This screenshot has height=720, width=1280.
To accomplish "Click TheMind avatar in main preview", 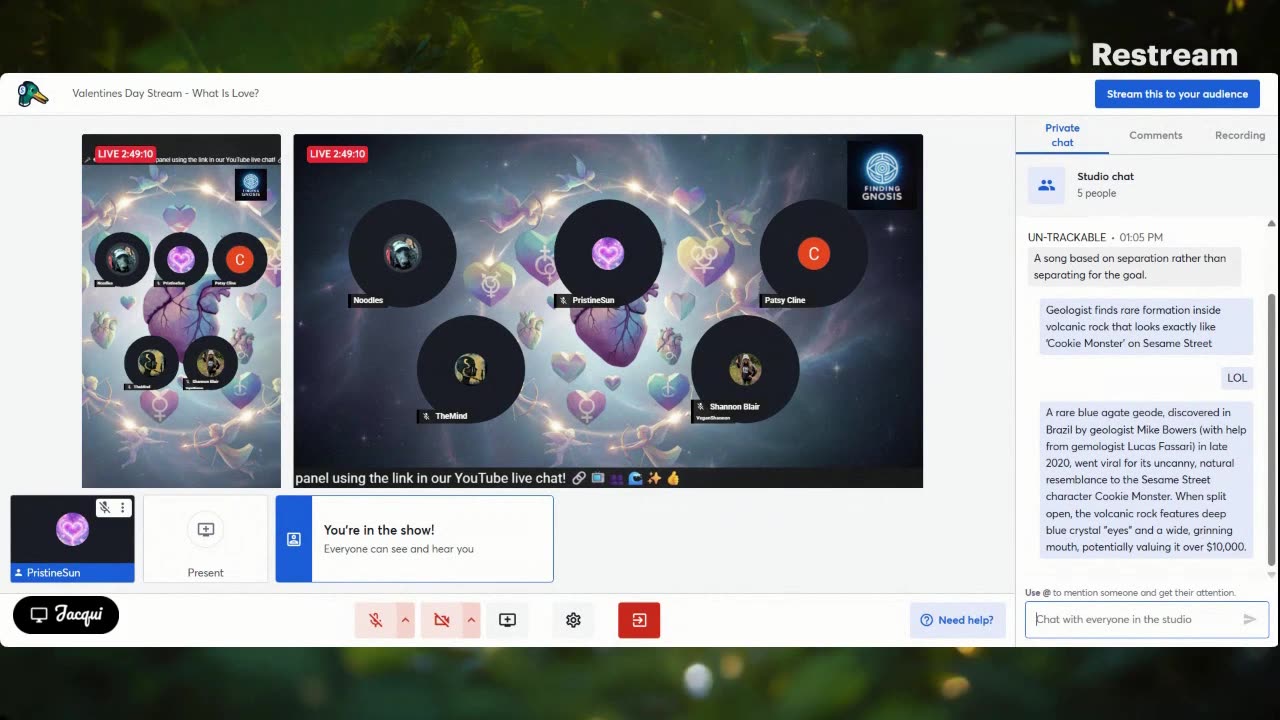I will (x=471, y=369).
